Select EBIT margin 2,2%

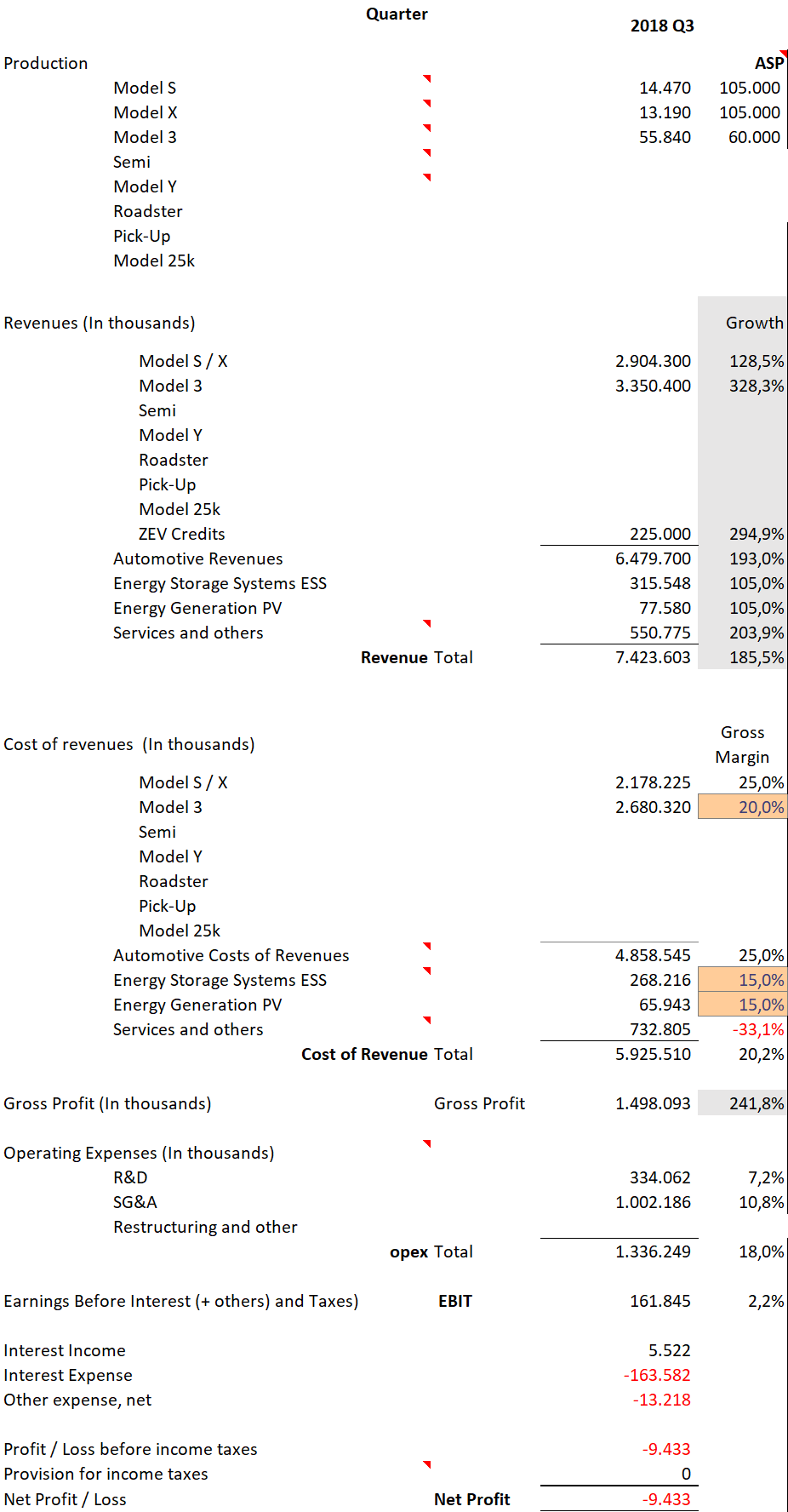tap(766, 1301)
